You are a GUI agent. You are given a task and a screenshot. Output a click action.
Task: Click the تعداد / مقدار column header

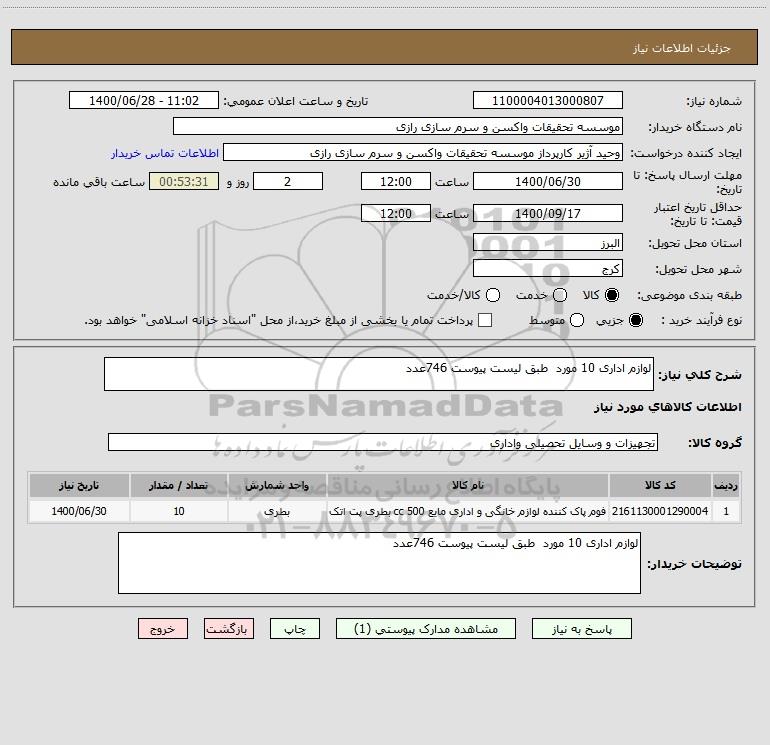pos(179,485)
